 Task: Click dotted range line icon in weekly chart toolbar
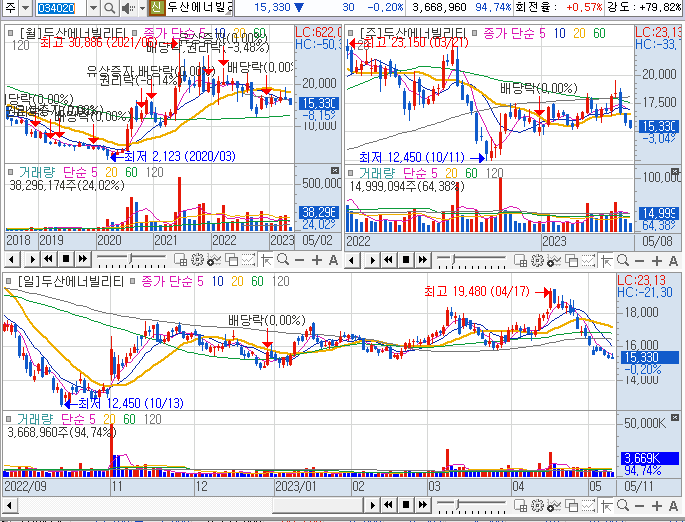pos(588,261)
